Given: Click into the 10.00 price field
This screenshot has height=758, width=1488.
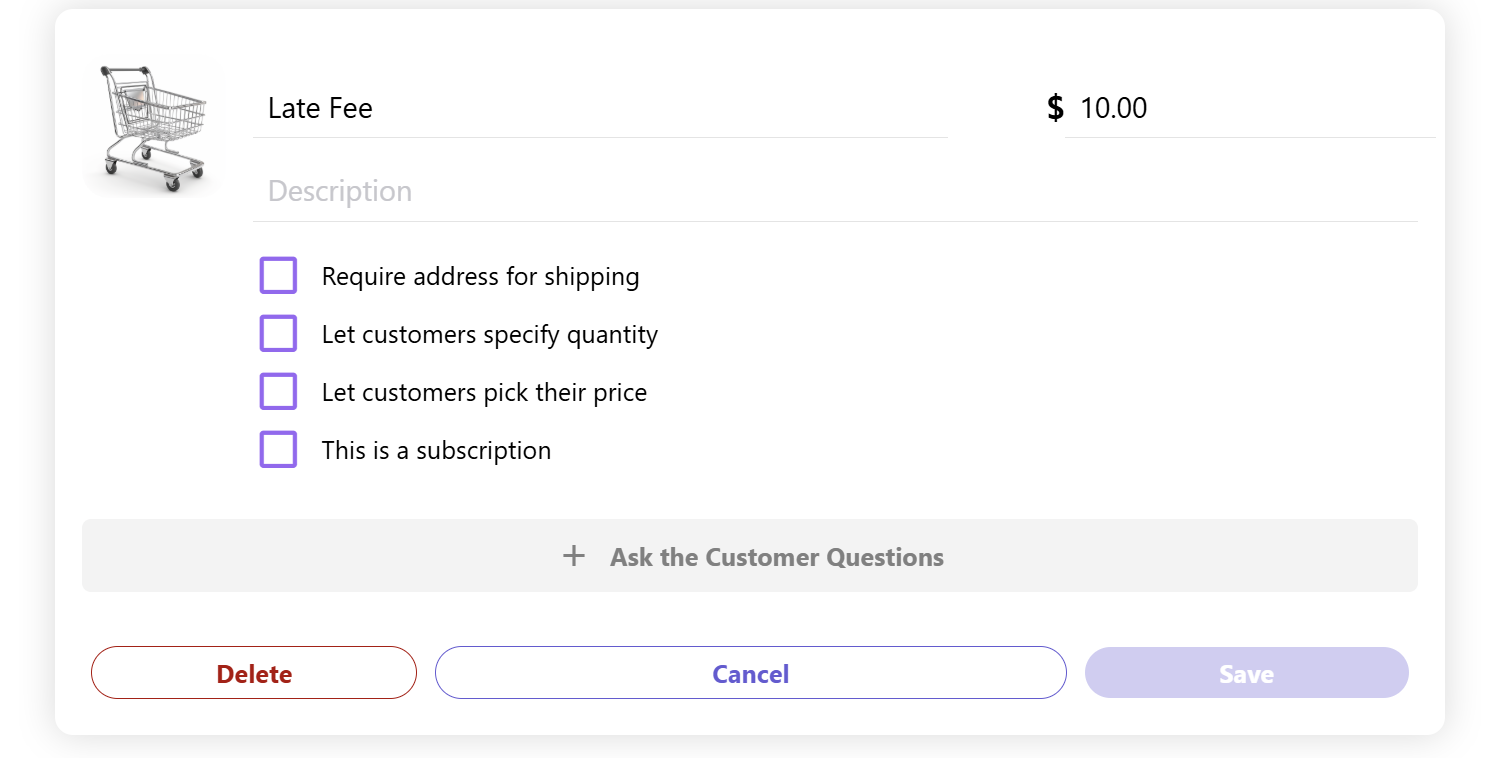Looking at the screenshot, I should tap(1250, 108).
